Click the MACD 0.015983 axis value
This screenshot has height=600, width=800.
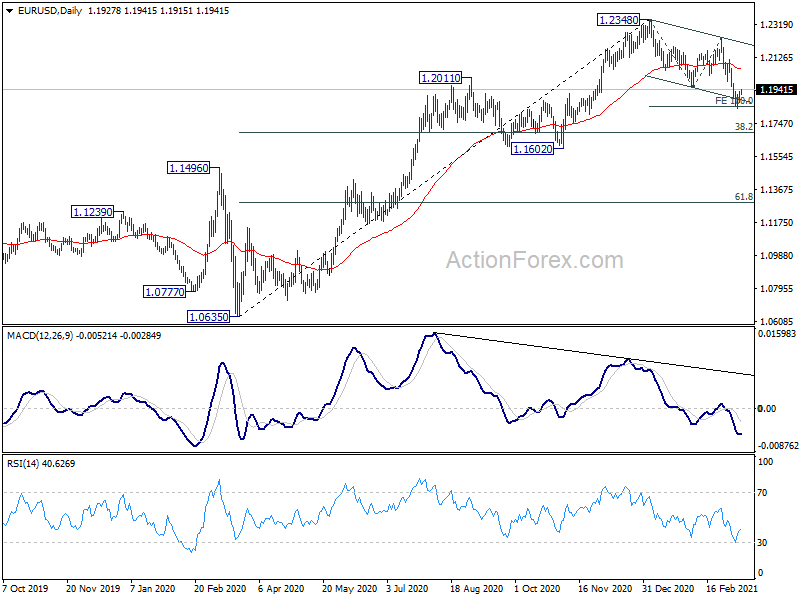[x=777, y=334]
